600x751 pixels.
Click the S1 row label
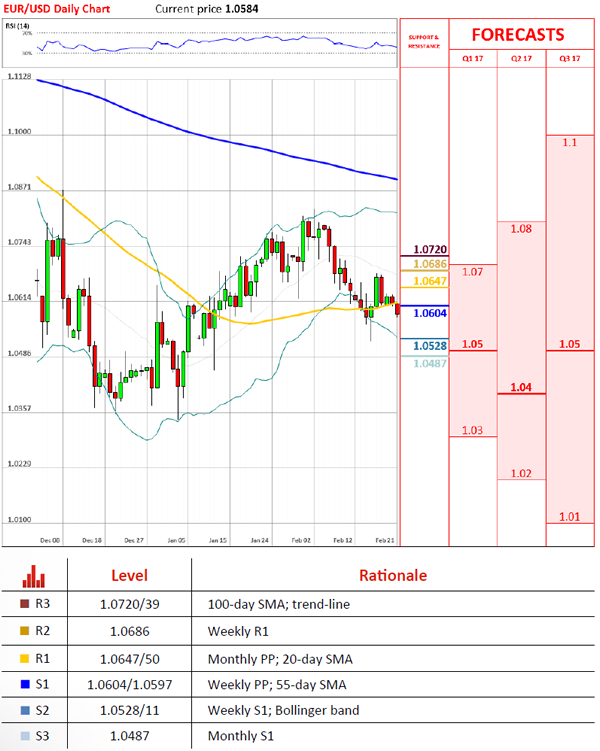pyautogui.click(x=43, y=684)
